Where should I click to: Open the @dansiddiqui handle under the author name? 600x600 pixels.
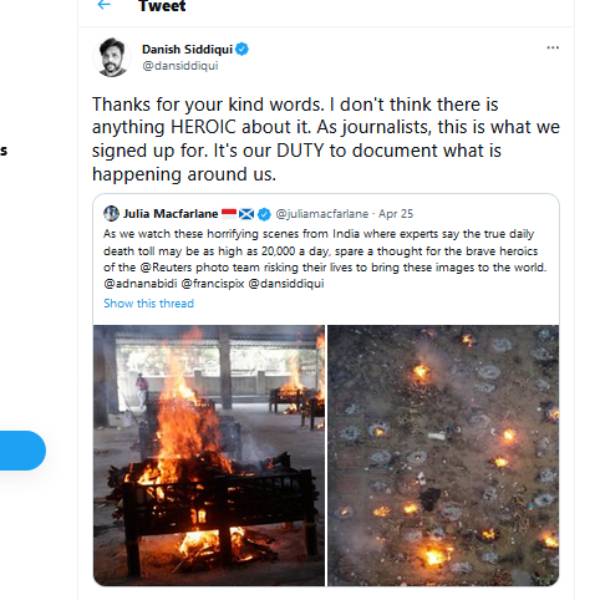point(180,66)
